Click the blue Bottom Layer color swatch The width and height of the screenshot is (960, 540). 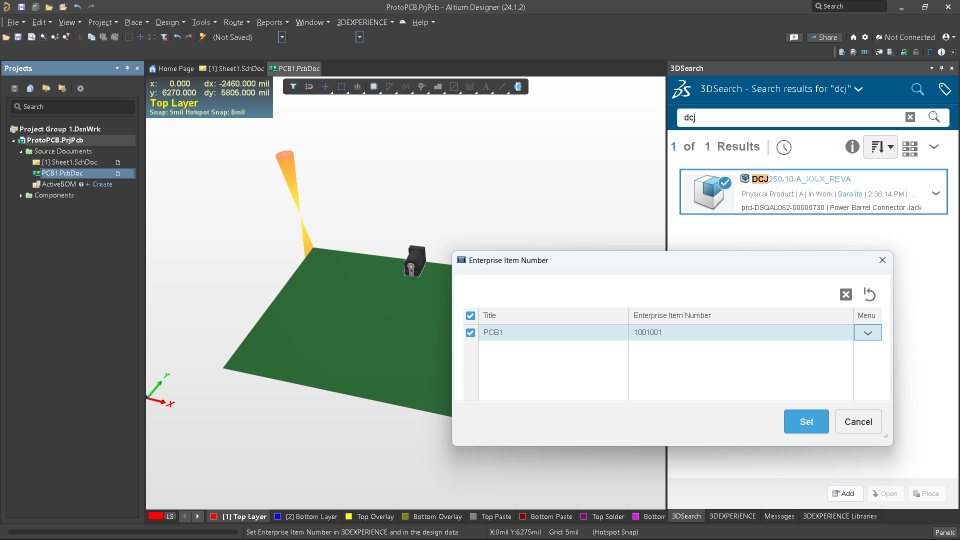coord(277,517)
